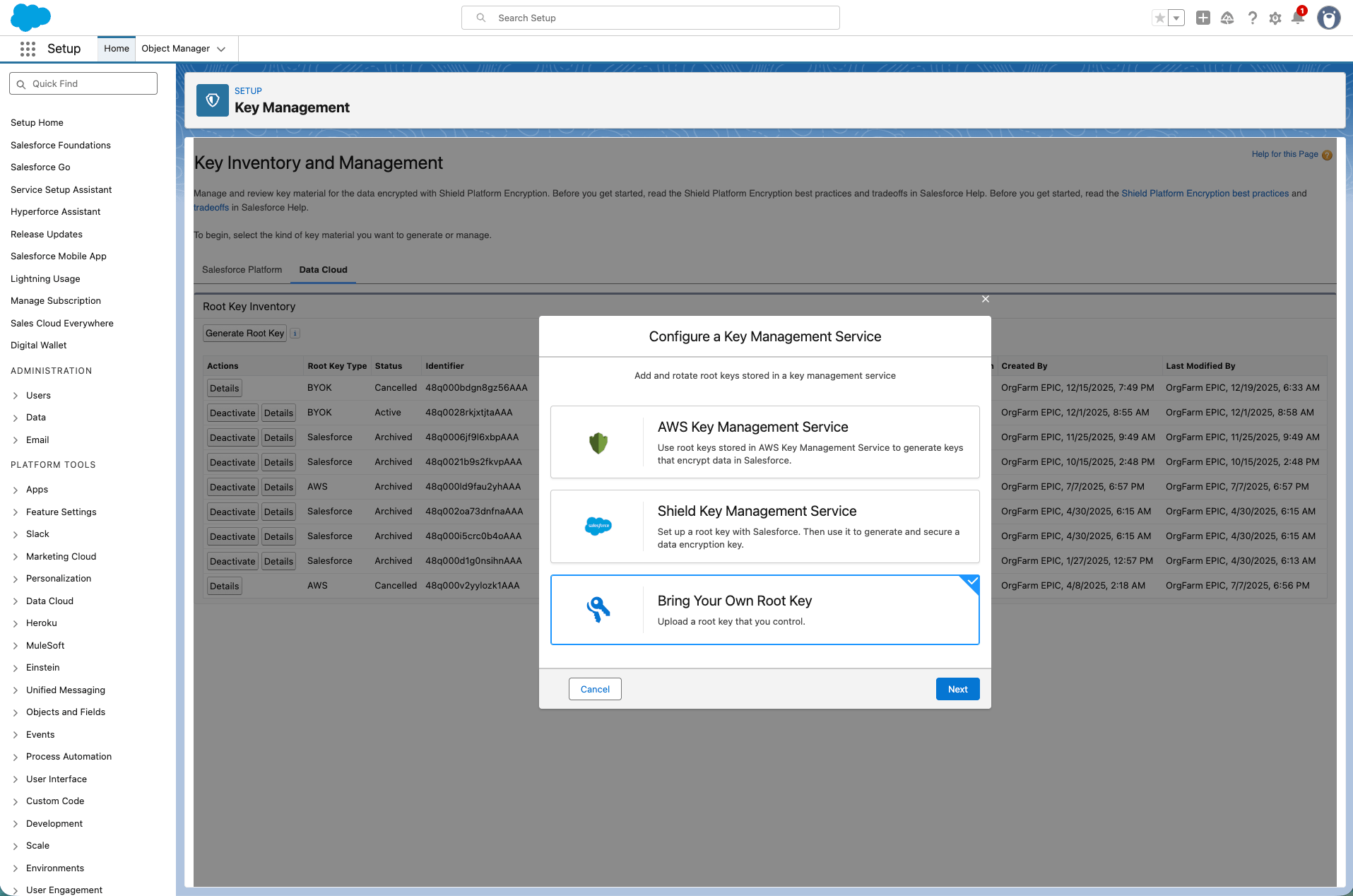Click the Trailhead guidance icon
Screen dimensions: 1353x896
coord(1227,18)
